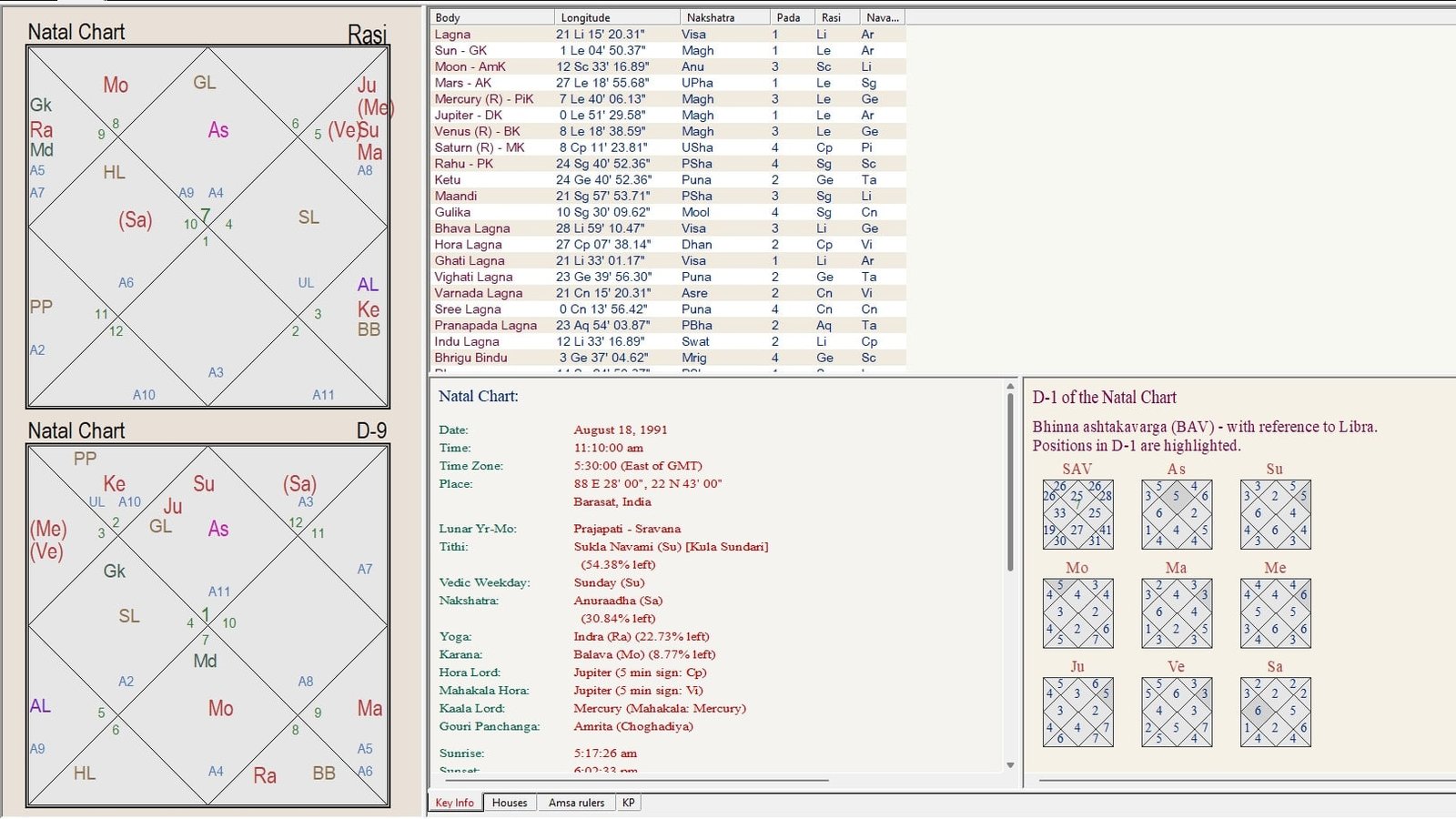Switch to the Houses tab
This screenshot has height=819, width=1456.
coord(509,803)
